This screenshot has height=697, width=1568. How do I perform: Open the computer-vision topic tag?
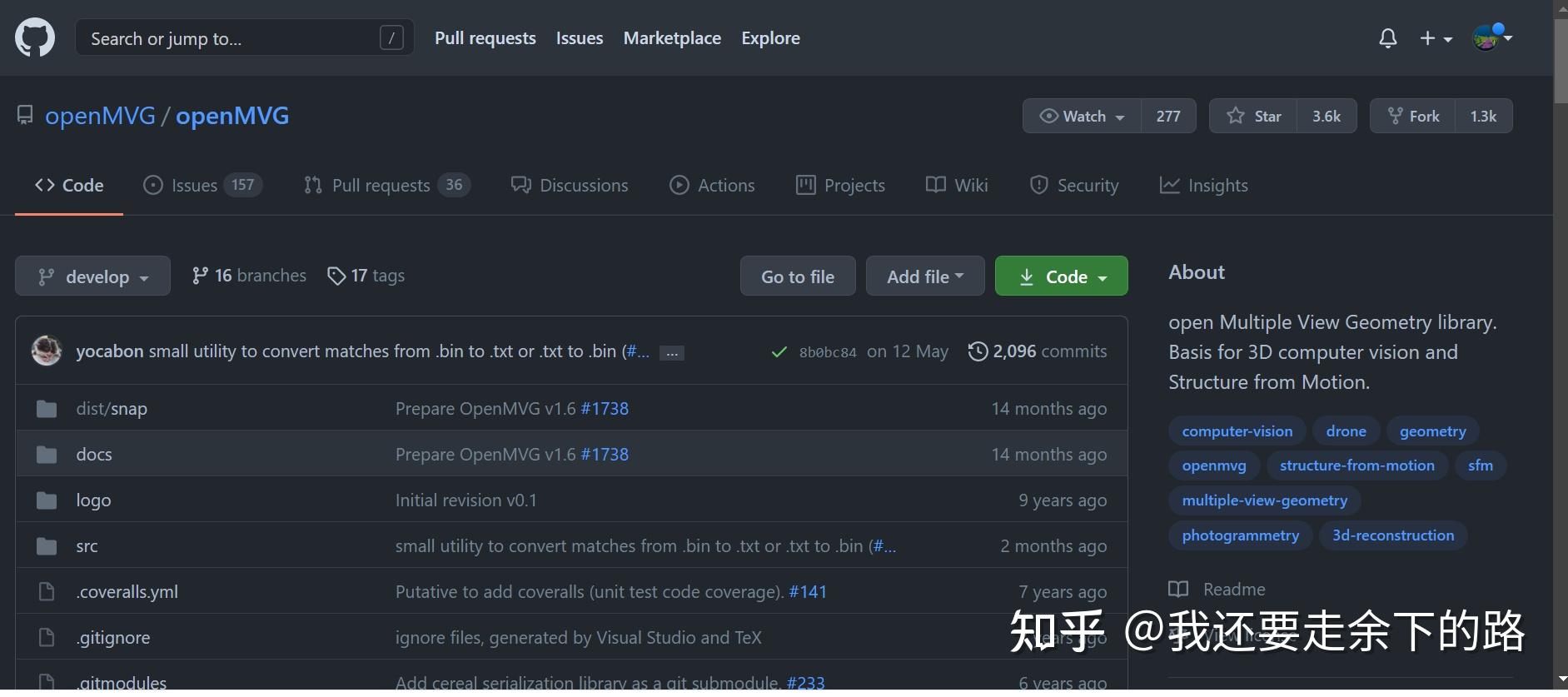(x=1237, y=431)
